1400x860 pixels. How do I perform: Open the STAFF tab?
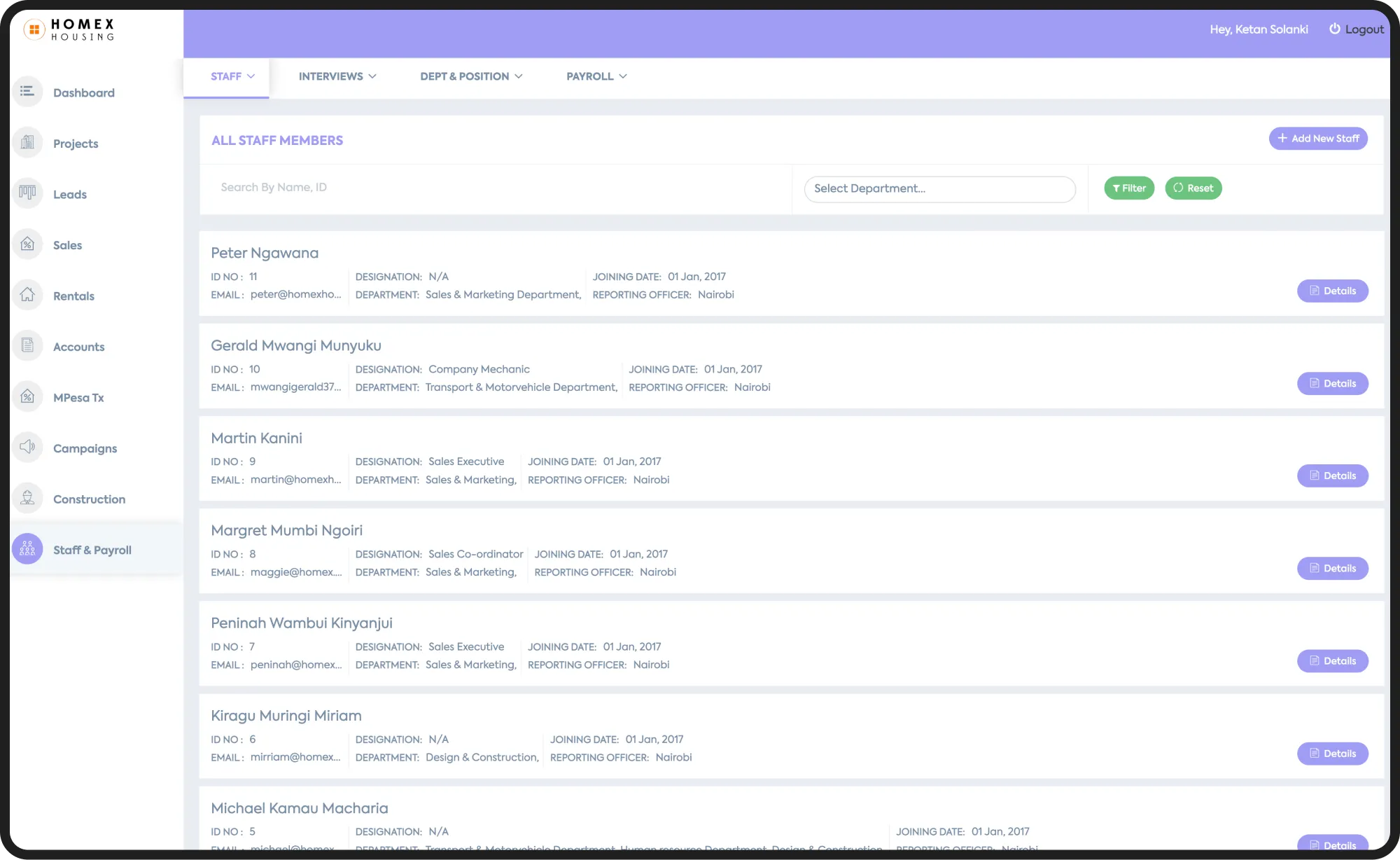click(x=226, y=77)
